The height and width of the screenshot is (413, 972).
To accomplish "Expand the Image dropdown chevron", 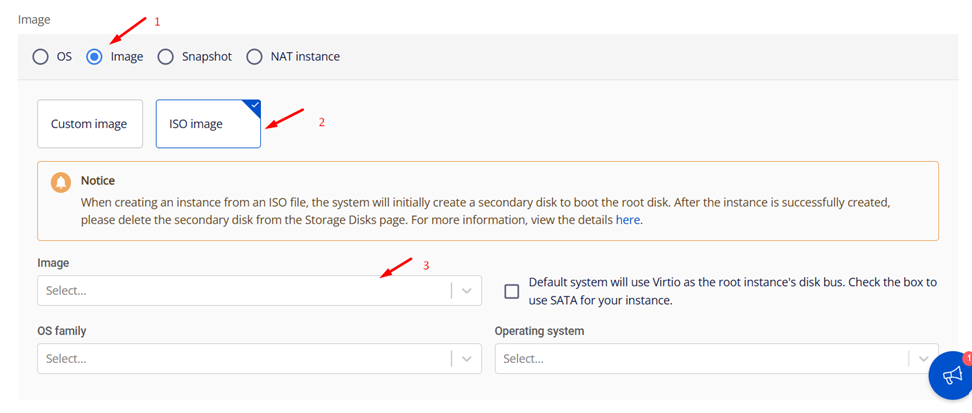I will (466, 291).
